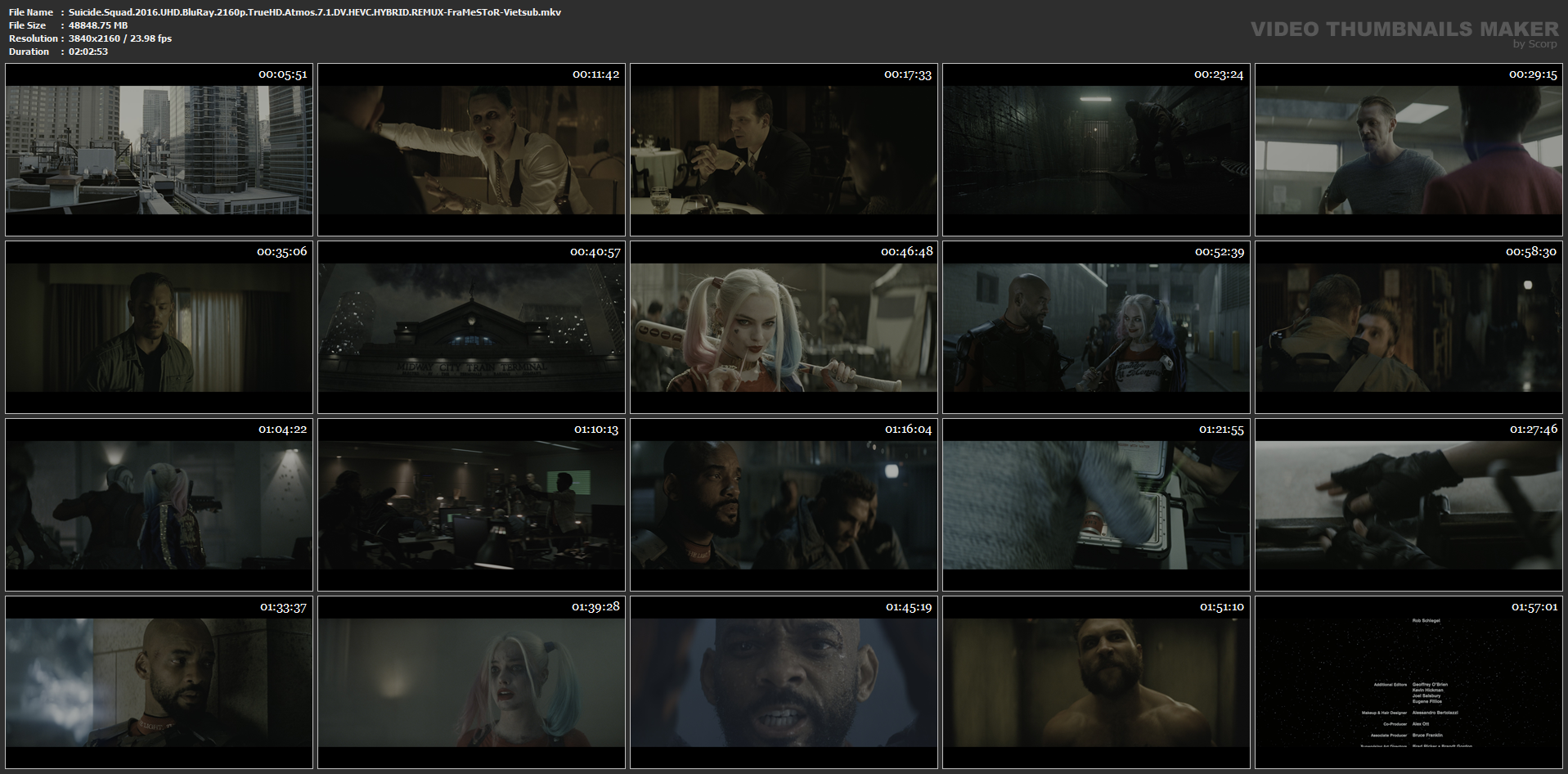This screenshot has height=774, width=1568.
Task: Open the thumbnail stamped 00:46:48
Action: pyautogui.click(x=784, y=327)
